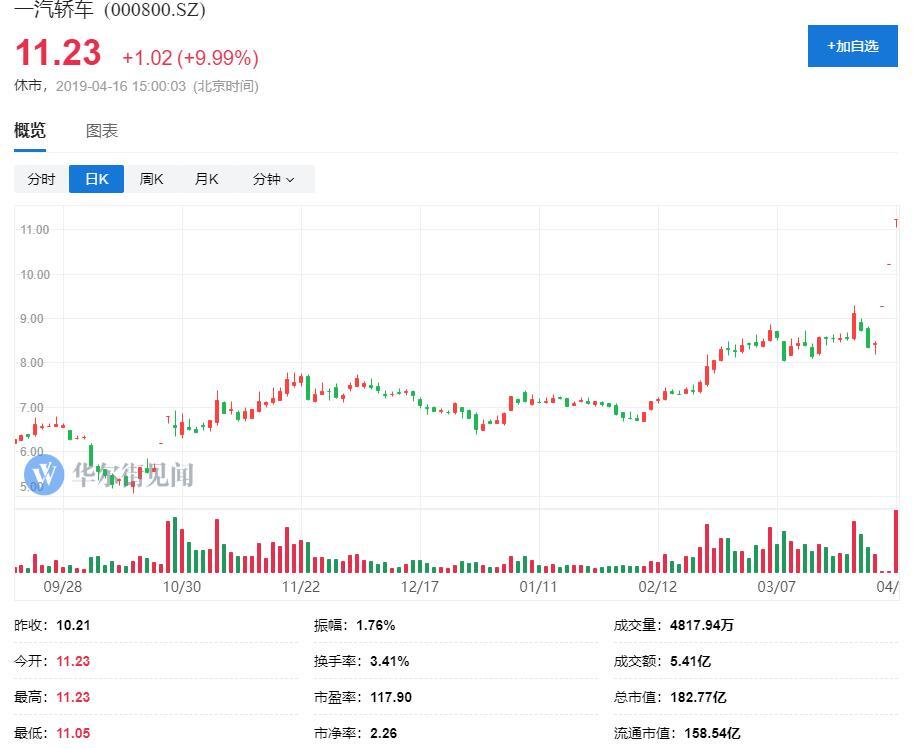Click the 11/22 date axis label
This screenshot has height=748, width=922.
point(300,586)
